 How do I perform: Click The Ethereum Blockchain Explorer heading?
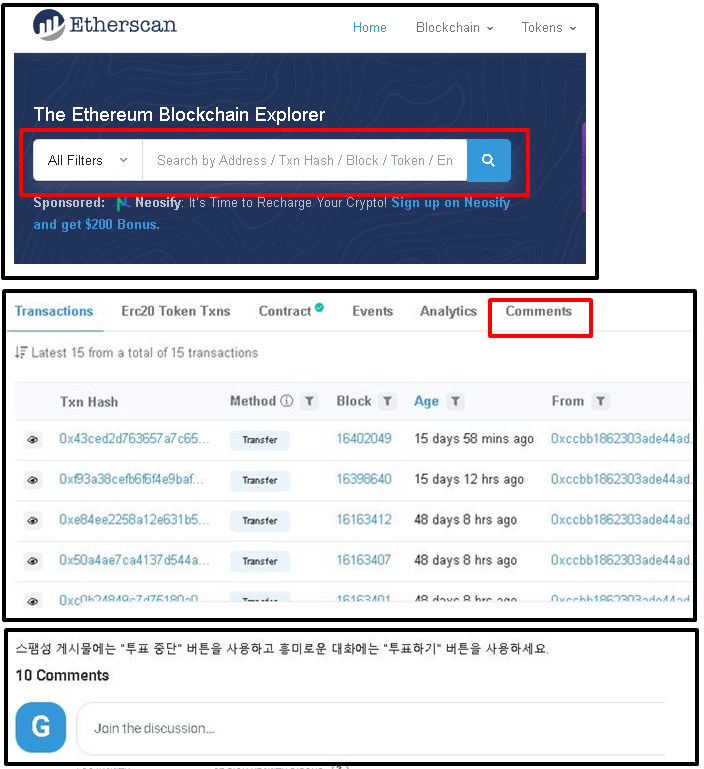point(180,115)
